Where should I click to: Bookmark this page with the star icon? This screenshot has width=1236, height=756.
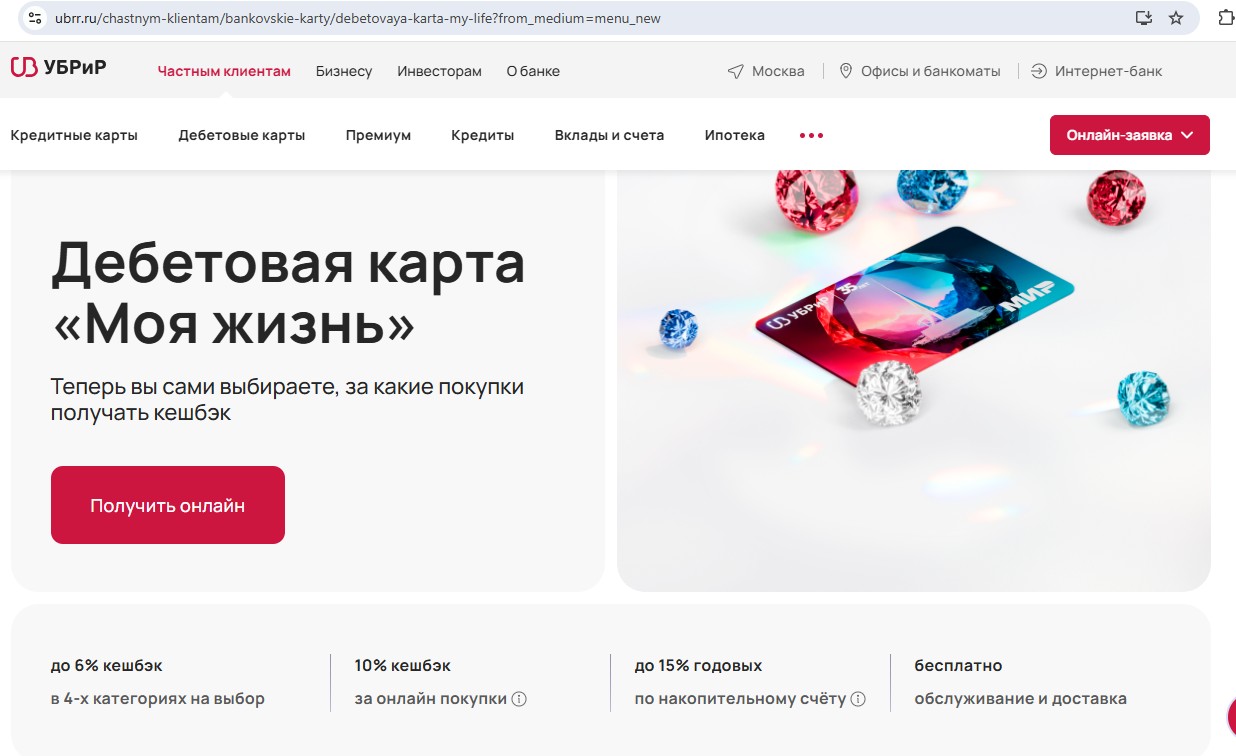pos(1176,18)
